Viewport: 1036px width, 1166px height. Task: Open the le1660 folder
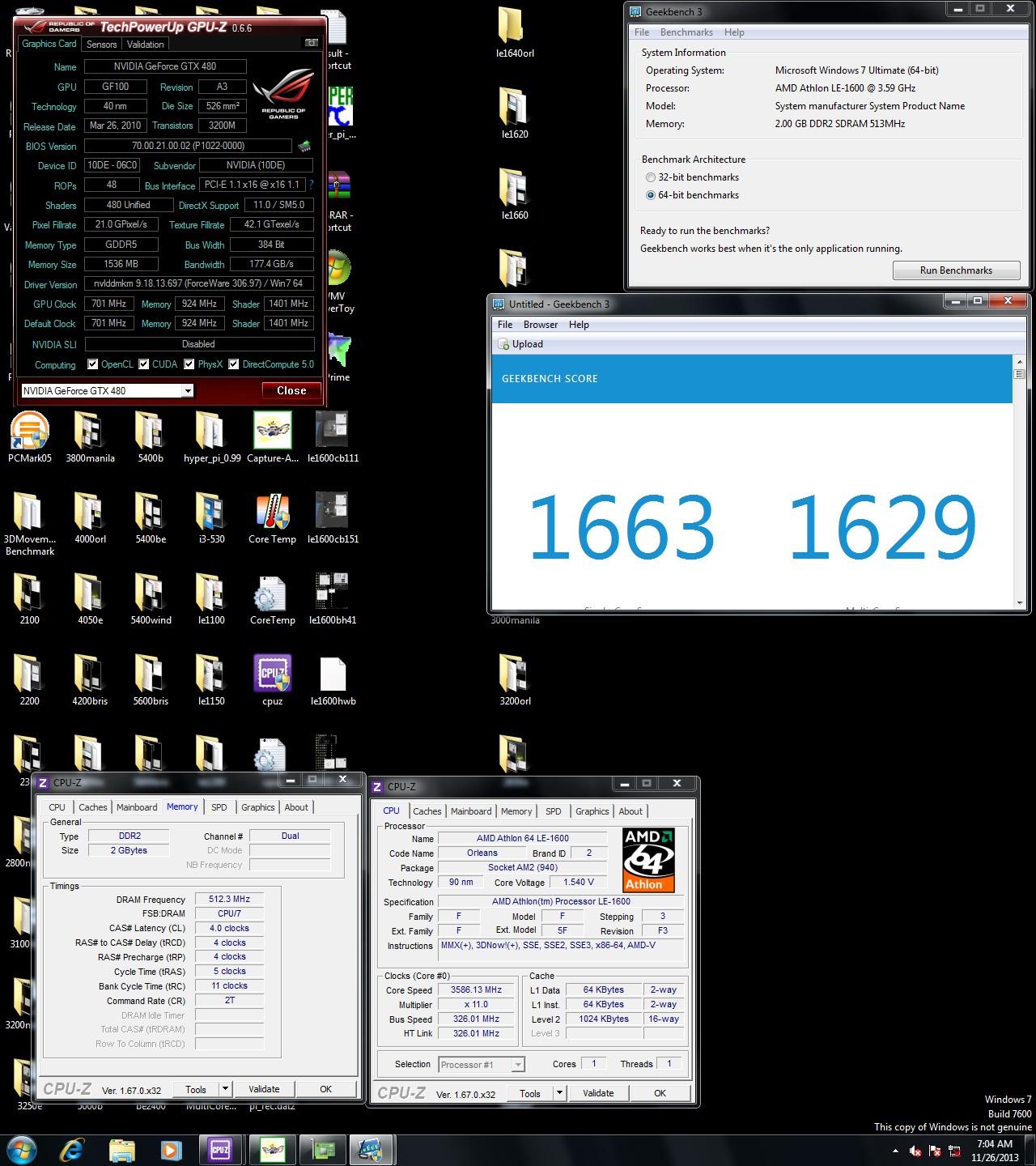(515, 194)
